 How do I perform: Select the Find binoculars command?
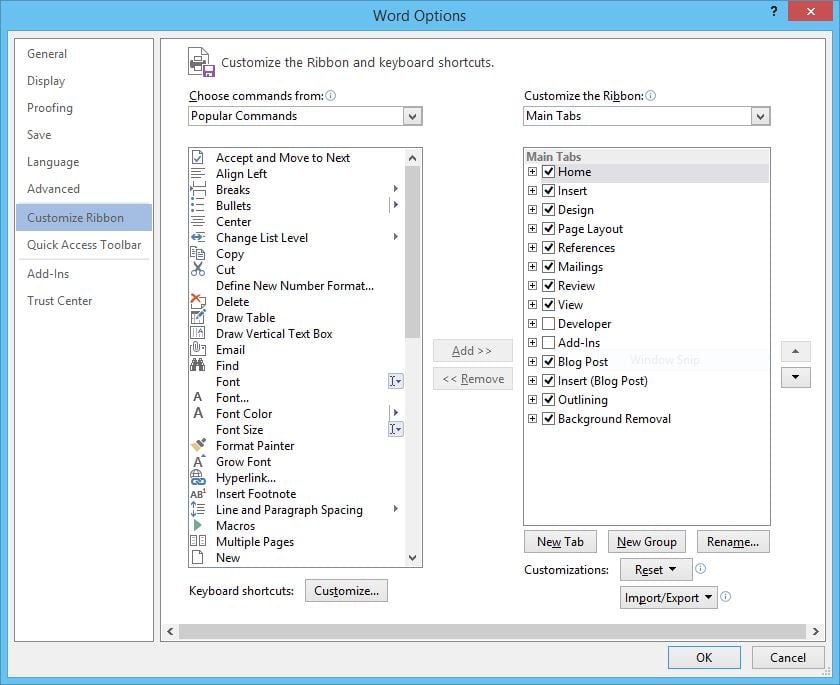point(203,366)
